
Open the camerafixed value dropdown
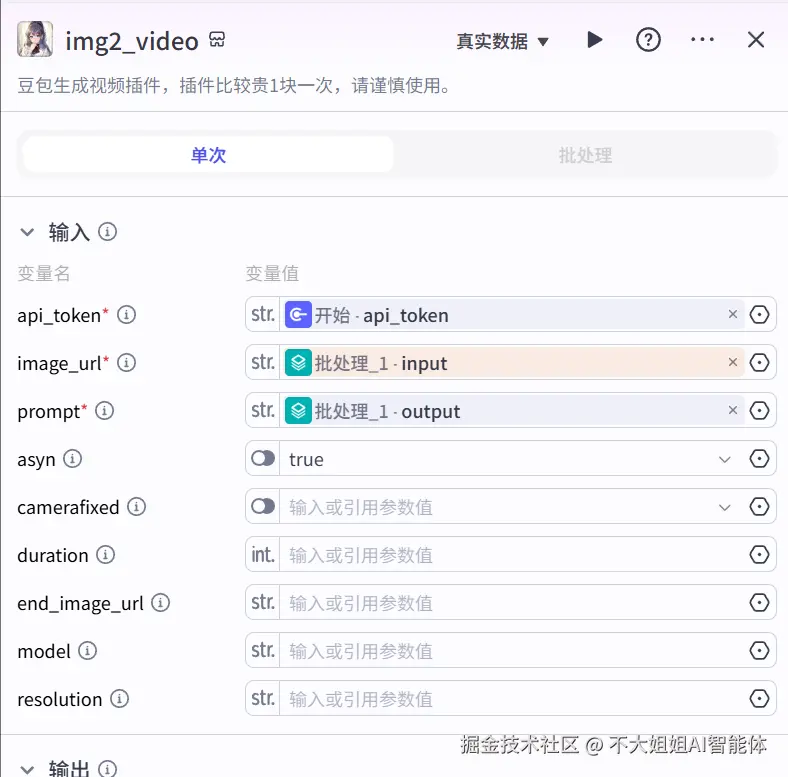(725, 508)
